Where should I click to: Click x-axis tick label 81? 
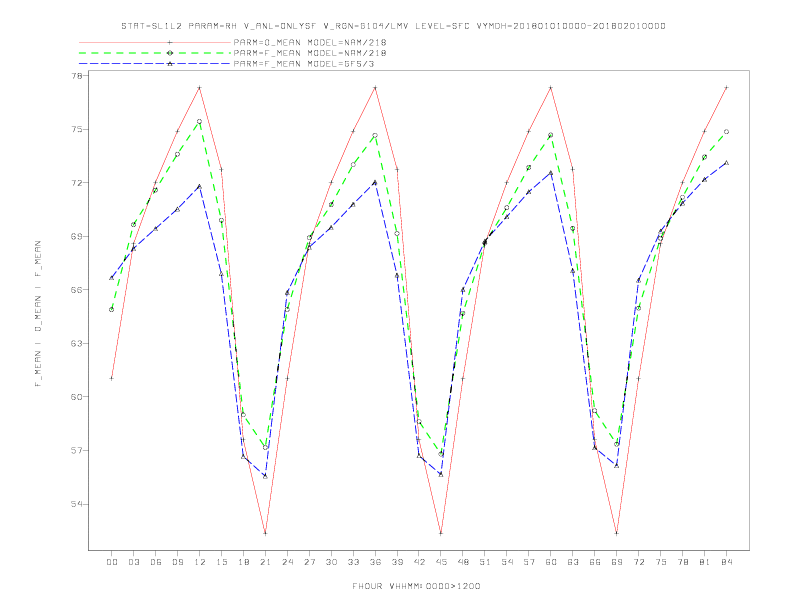pos(705,562)
